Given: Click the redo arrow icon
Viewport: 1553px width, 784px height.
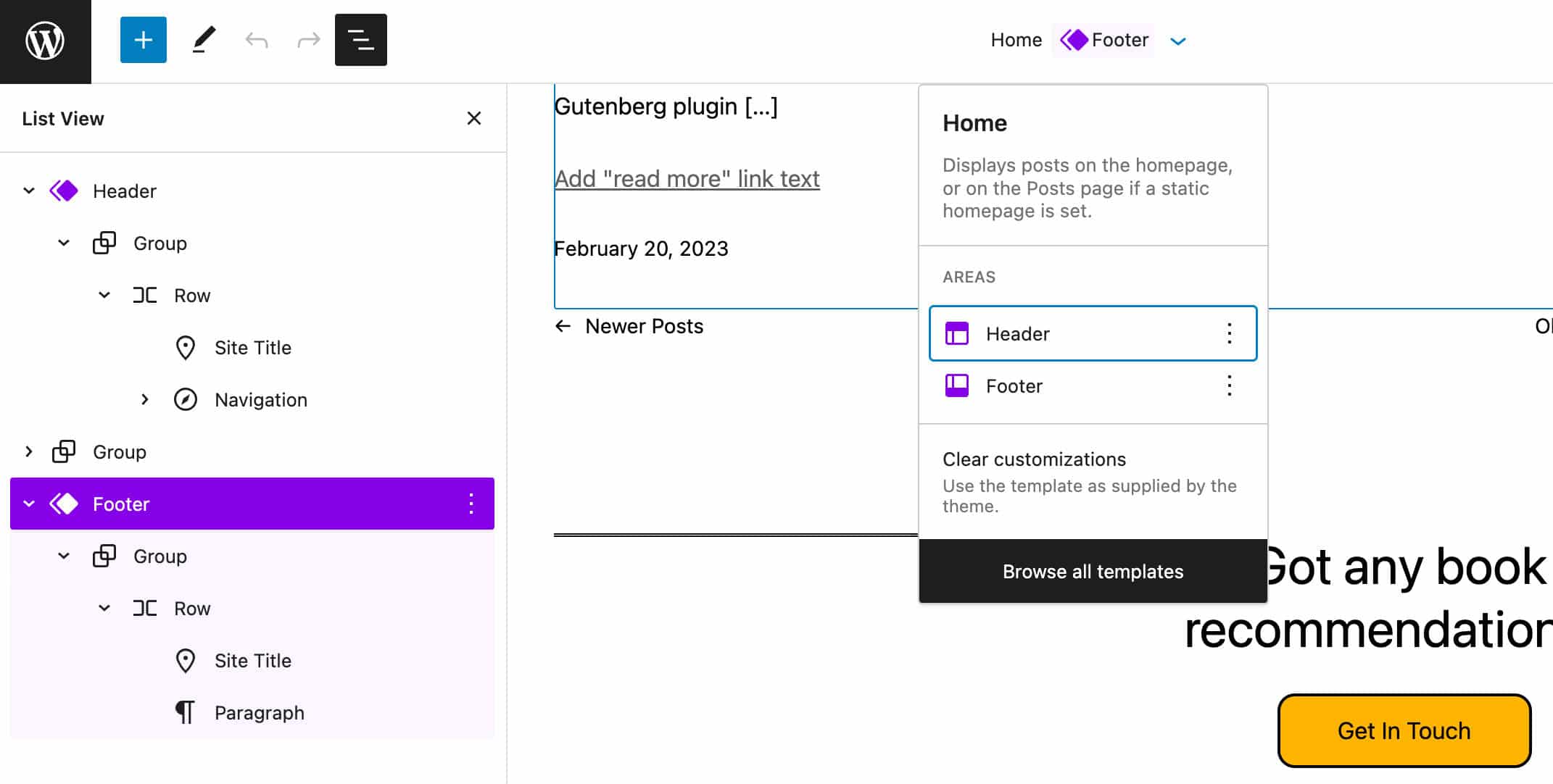Looking at the screenshot, I should [307, 40].
